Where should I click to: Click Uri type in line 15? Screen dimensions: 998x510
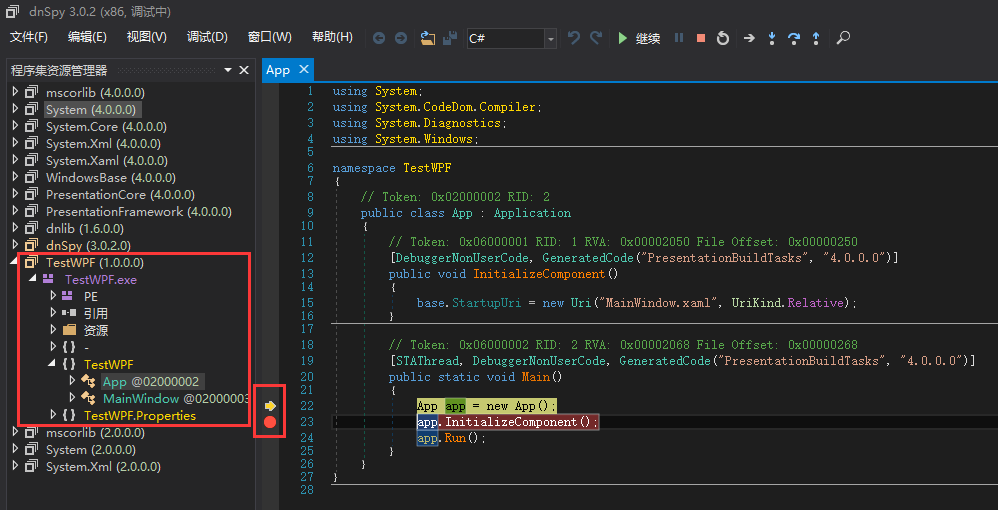(x=580, y=303)
